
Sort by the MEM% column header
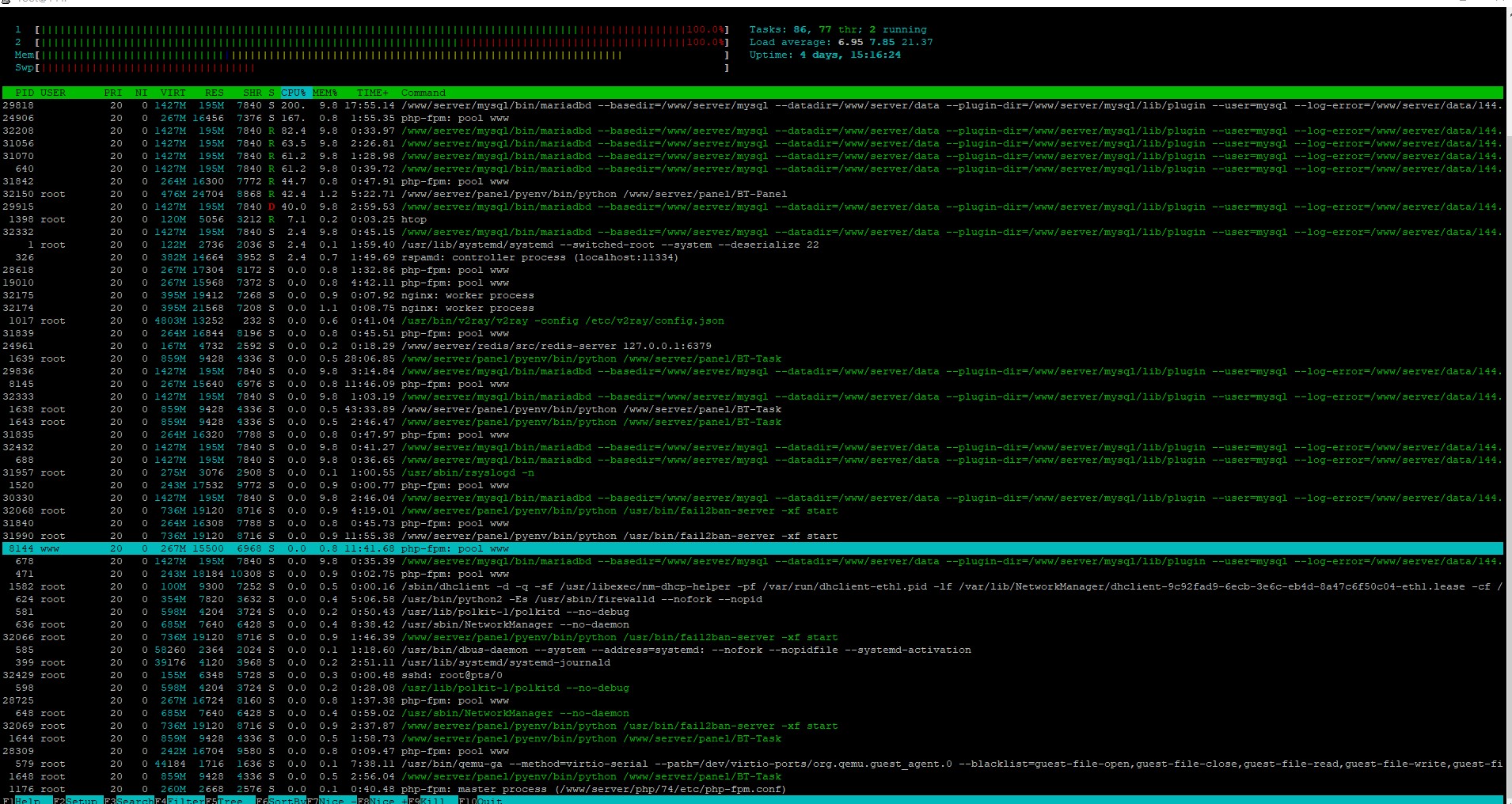[x=325, y=93]
